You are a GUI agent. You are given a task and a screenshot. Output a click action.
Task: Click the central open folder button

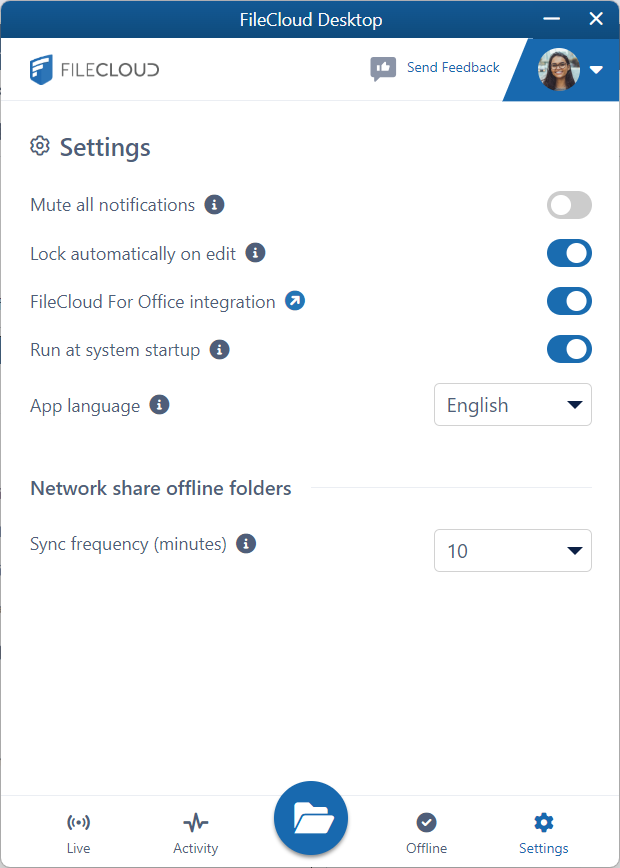[310, 819]
